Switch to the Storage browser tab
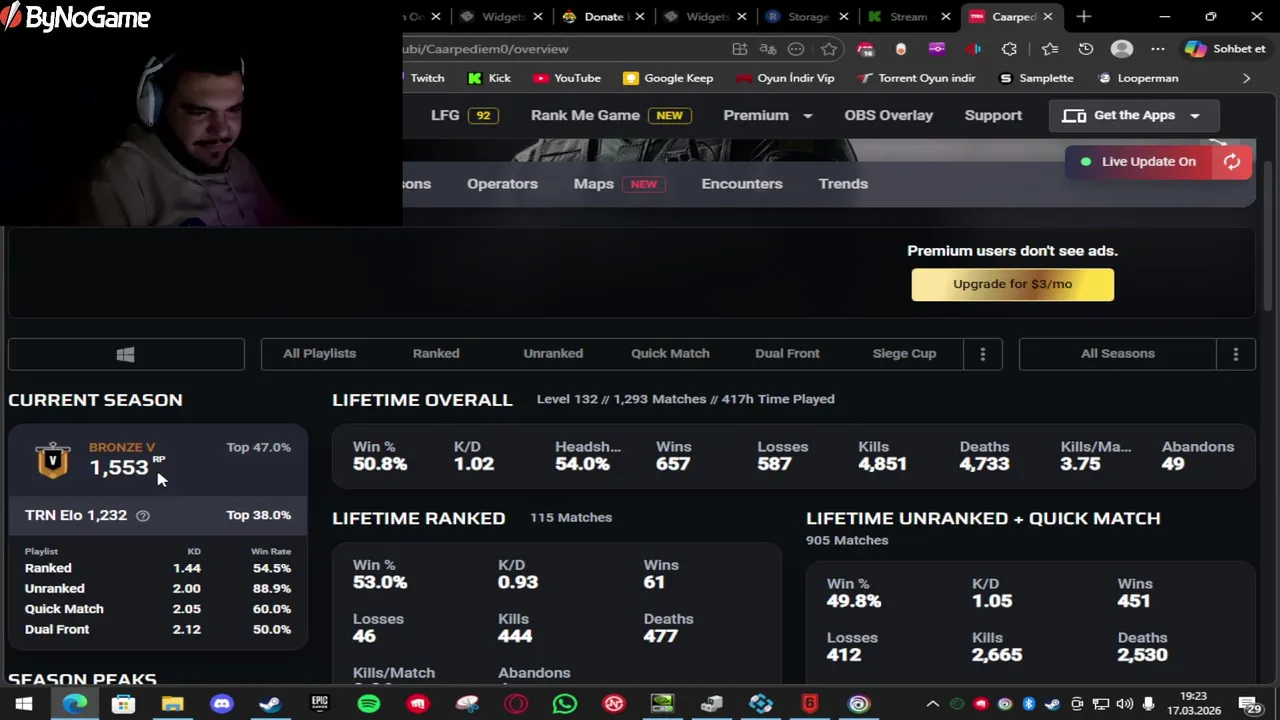The height and width of the screenshot is (720, 1280). click(x=808, y=17)
